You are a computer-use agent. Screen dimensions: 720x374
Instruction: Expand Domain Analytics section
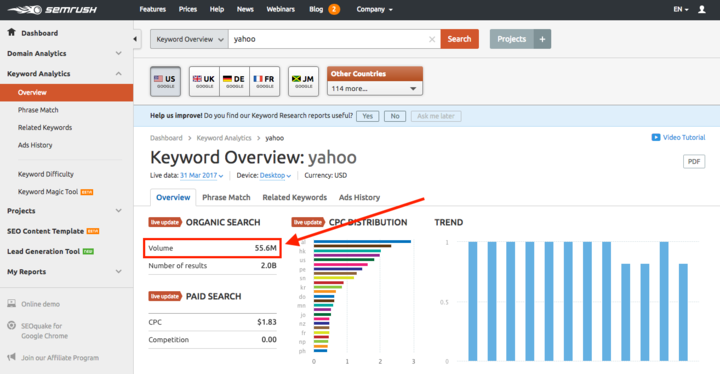[118, 53]
